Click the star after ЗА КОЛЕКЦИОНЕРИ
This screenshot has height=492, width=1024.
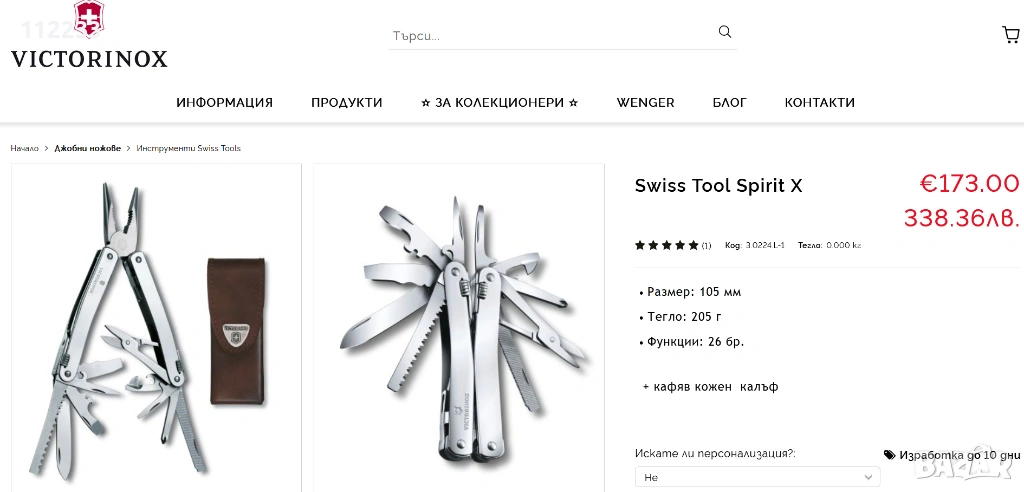tap(573, 103)
